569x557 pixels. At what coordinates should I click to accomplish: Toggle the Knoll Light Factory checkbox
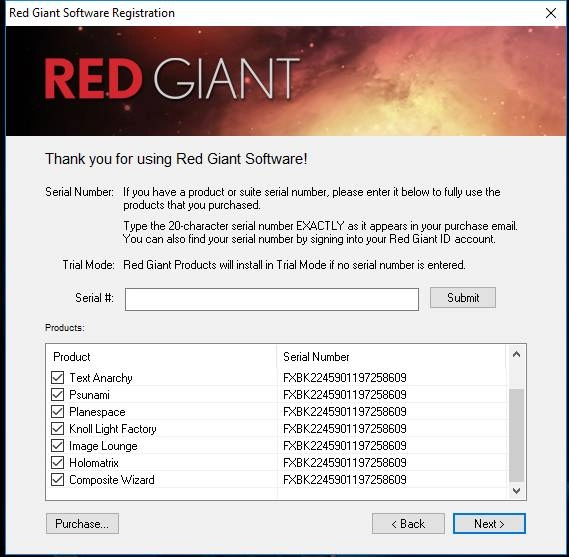57,429
